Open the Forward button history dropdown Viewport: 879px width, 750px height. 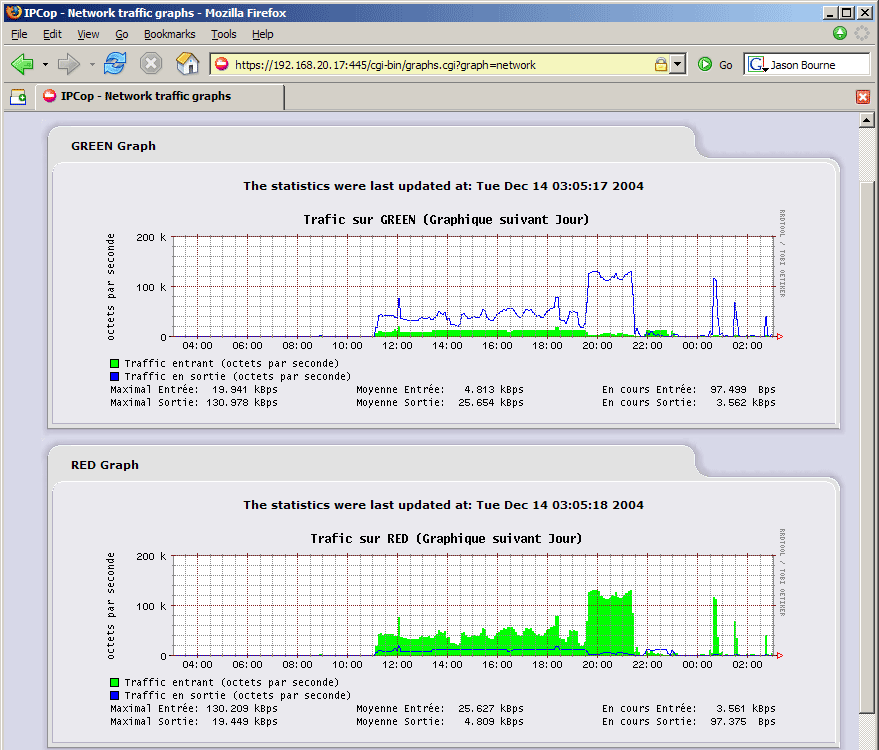point(92,65)
